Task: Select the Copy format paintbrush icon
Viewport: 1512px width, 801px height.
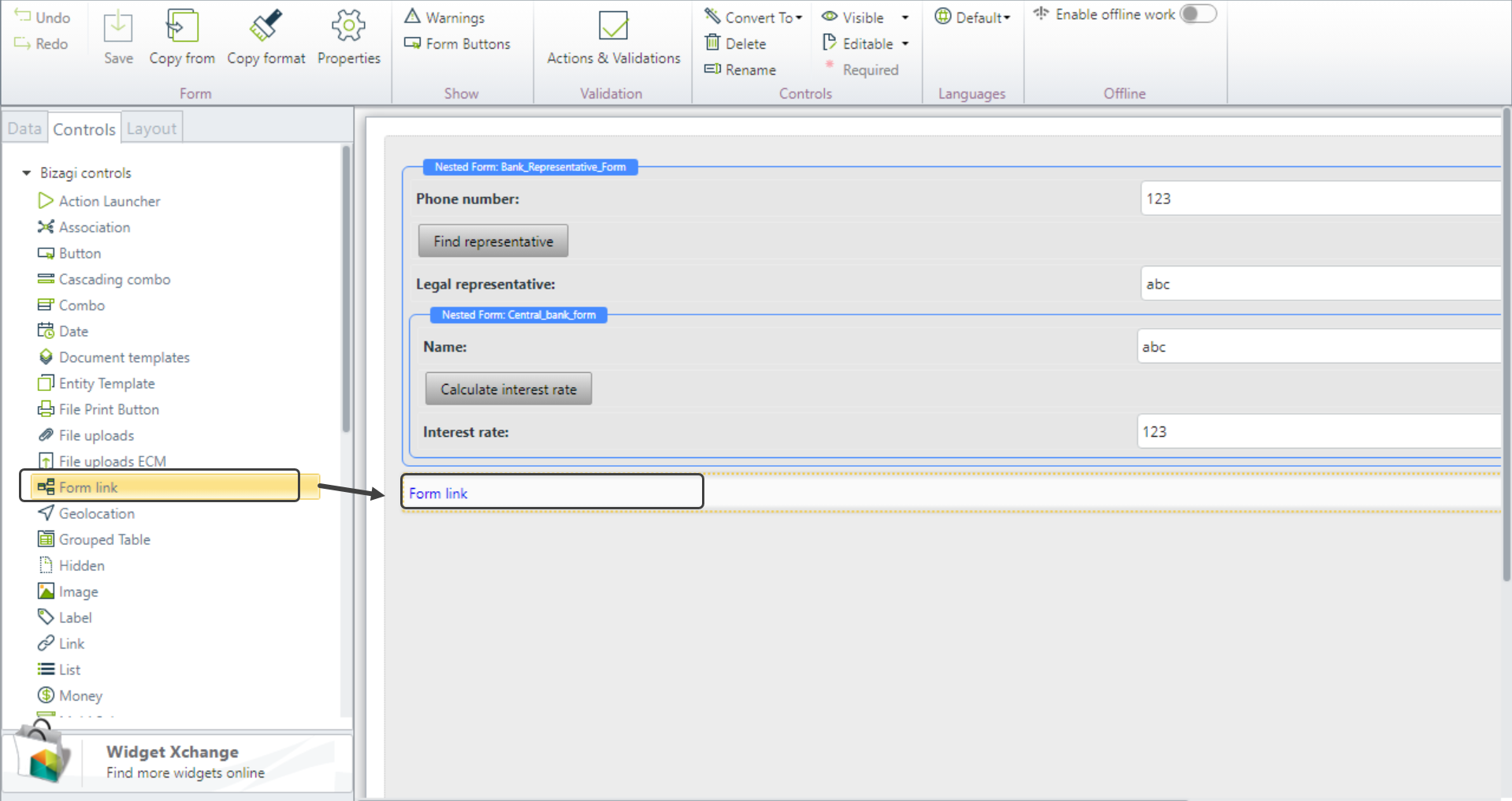Action: click(x=266, y=27)
